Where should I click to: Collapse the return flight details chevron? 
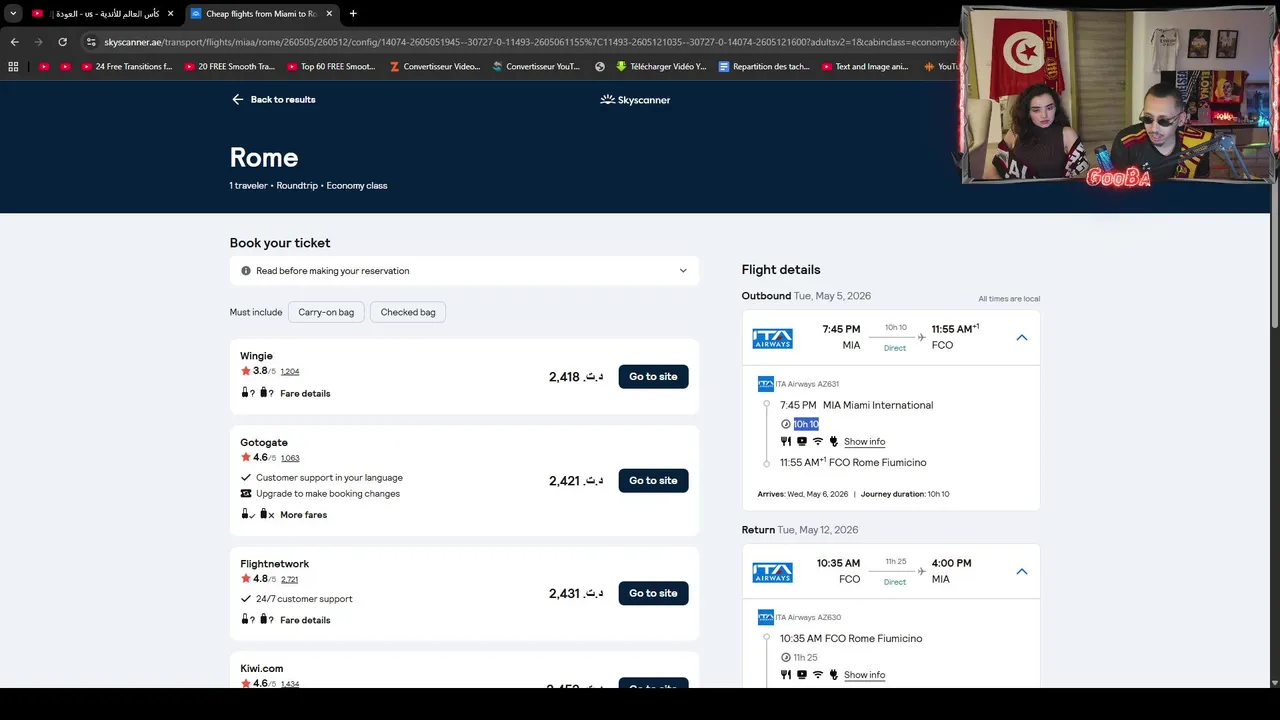click(1022, 572)
